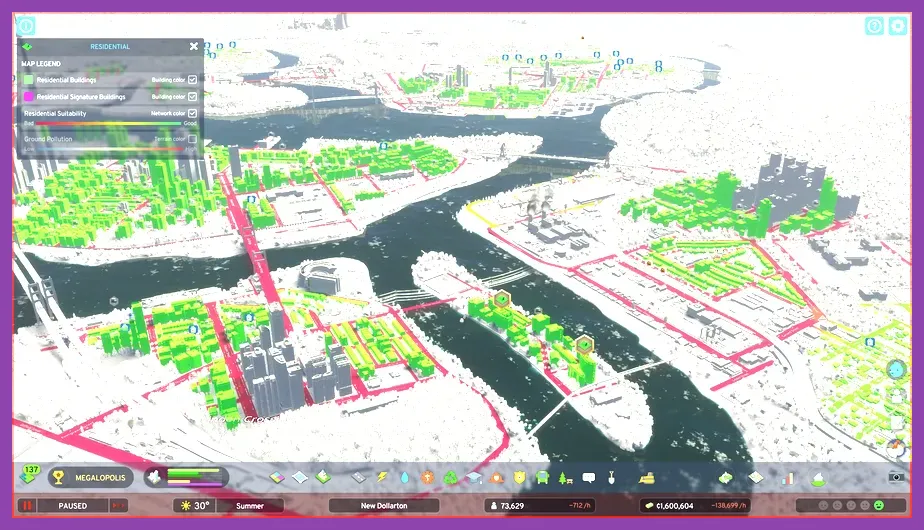Select the Areas tool icon
This screenshot has height=530, width=924.
(x=299, y=478)
